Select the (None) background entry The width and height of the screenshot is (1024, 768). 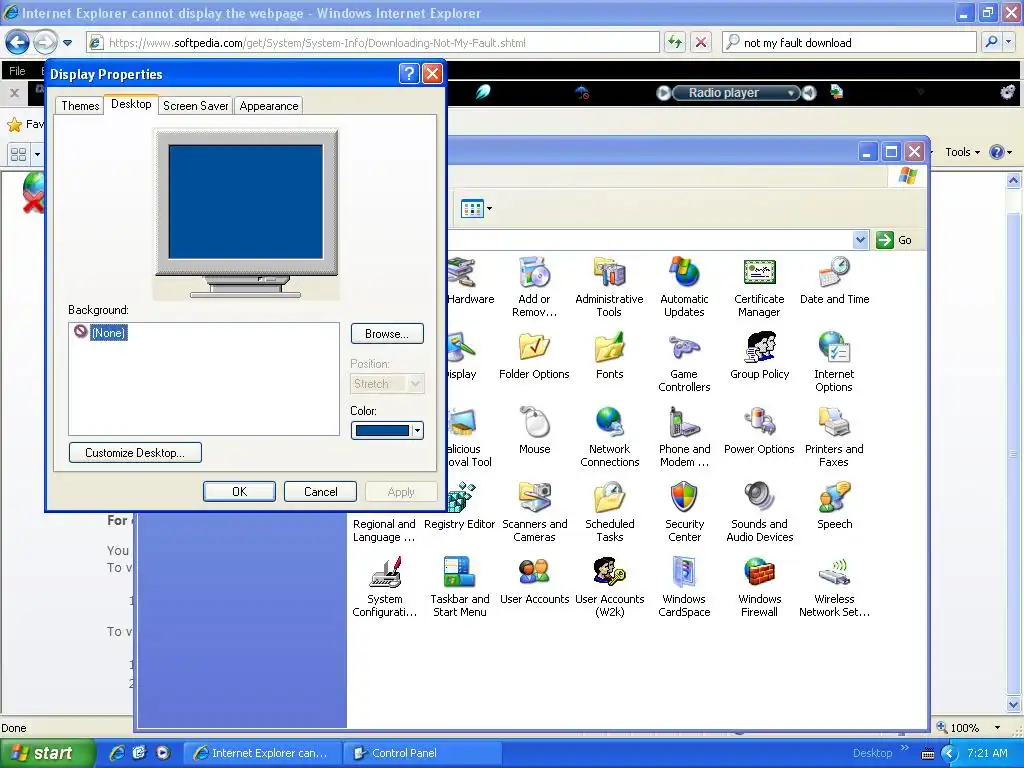tap(108, 332)
